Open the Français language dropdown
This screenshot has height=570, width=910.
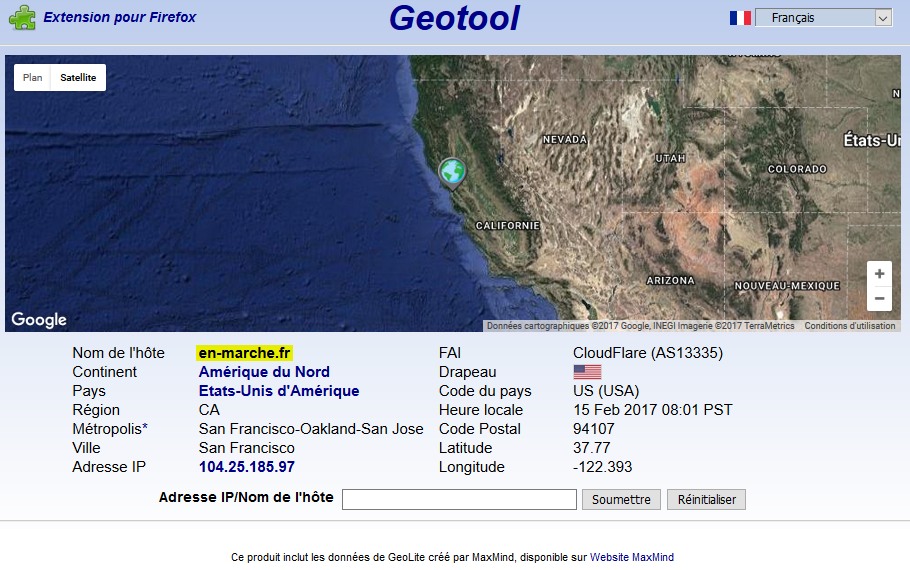[x=823, y=18]
